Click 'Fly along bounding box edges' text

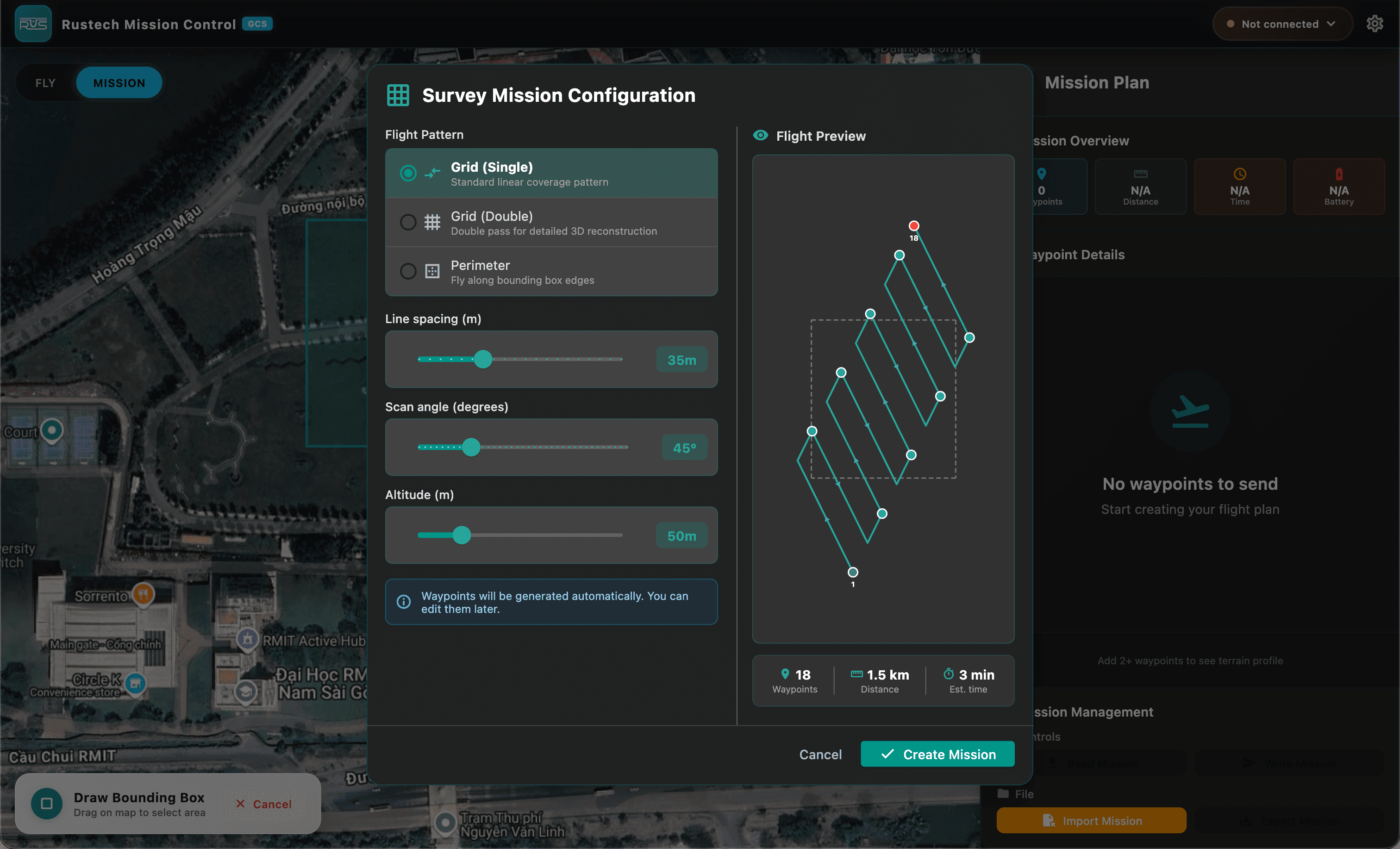click(x=522, y=280)
